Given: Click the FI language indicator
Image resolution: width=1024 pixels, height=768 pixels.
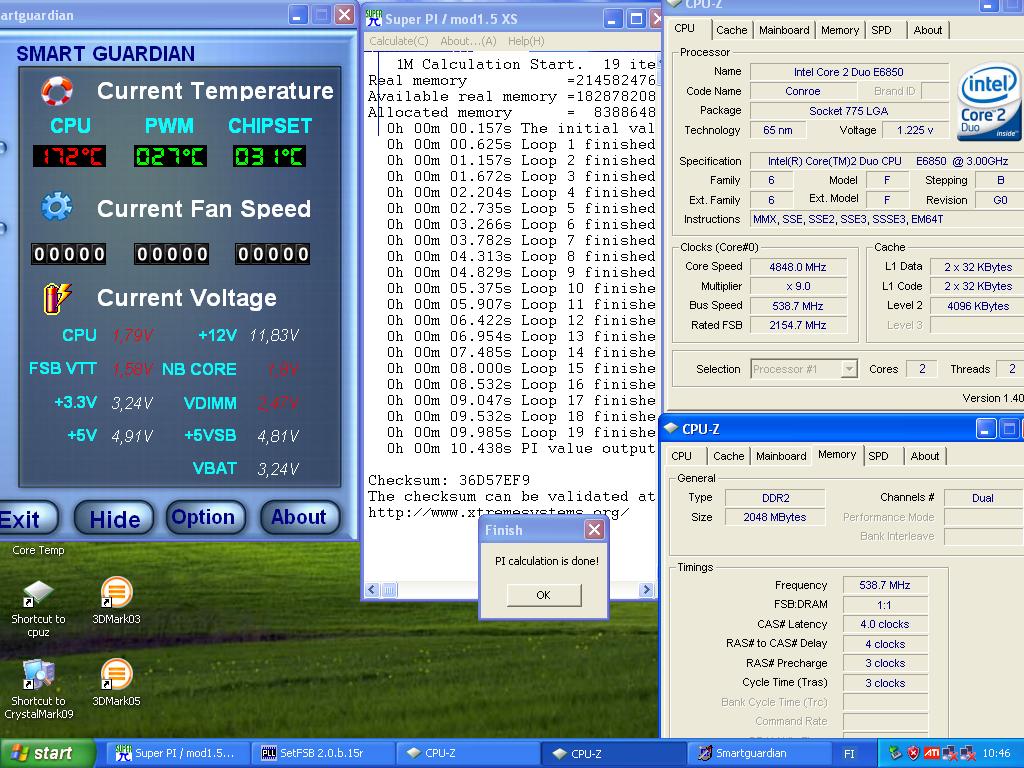Looking at the screenshot, I should tap(849, 754).
